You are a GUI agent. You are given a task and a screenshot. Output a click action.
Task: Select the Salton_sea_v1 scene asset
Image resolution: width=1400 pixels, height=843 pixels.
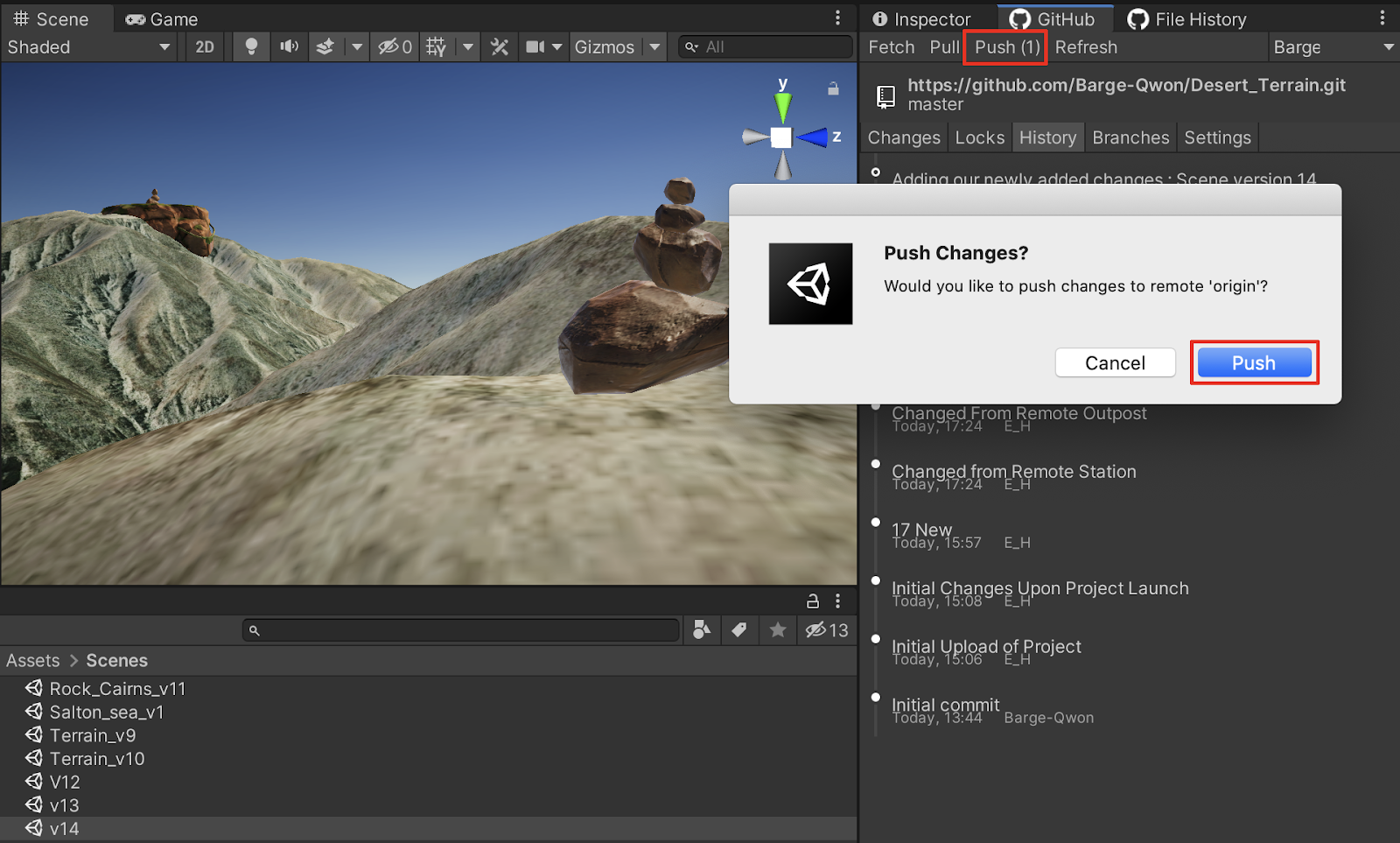(x=106, y=713)
